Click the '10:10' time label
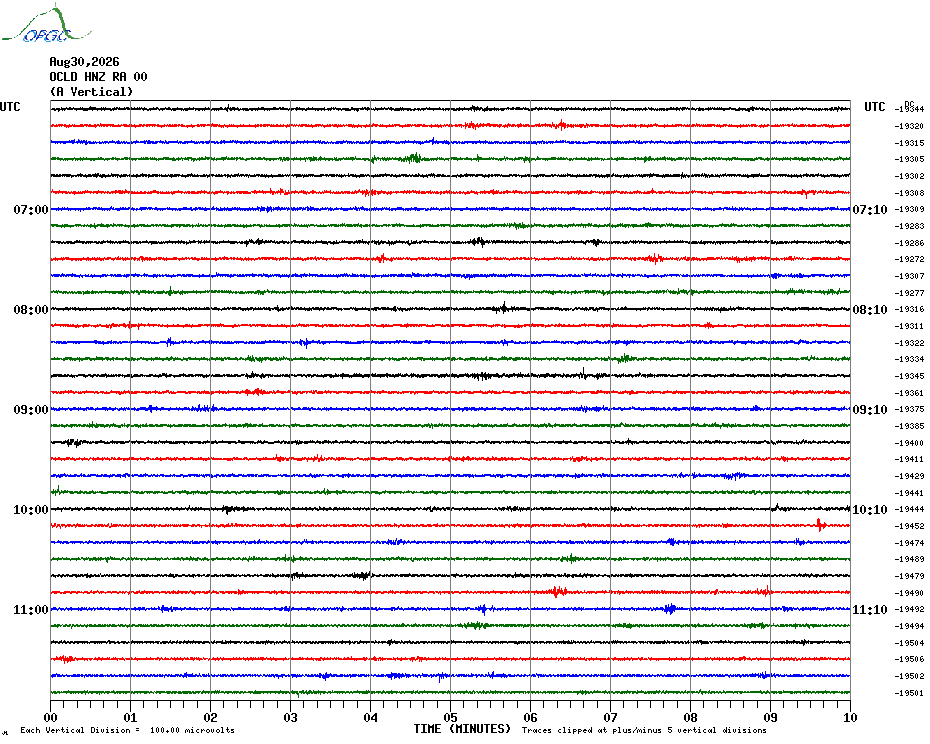 pos(870,510)
